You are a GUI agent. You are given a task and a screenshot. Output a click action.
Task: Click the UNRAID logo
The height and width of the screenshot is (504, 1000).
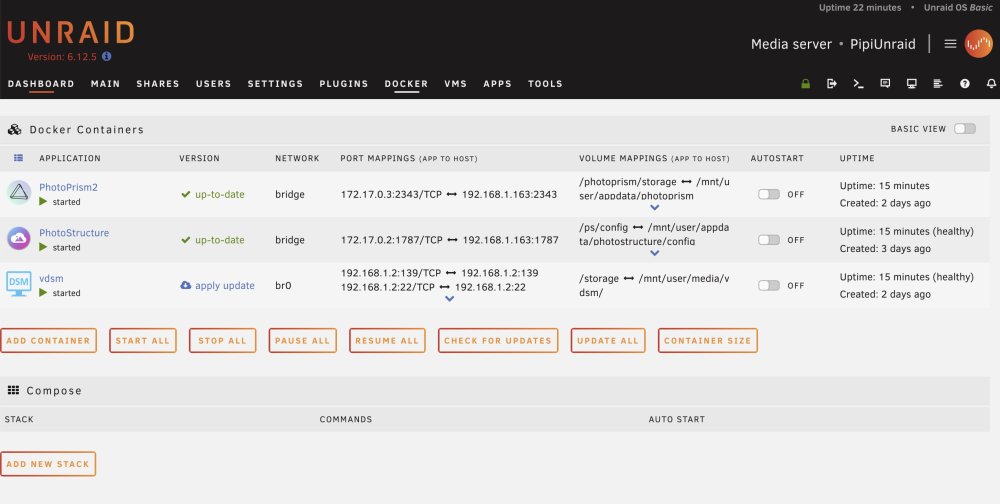pos(71,33)
